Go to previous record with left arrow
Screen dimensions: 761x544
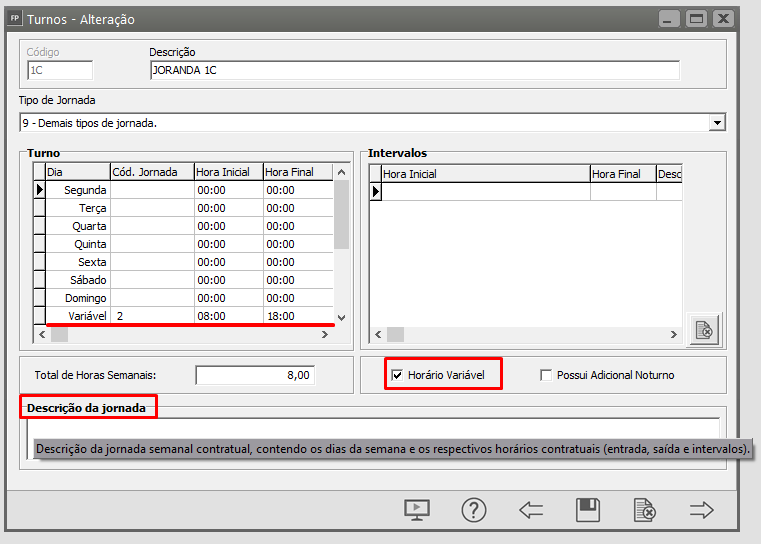pyautogui.click(x=531, y=510)
